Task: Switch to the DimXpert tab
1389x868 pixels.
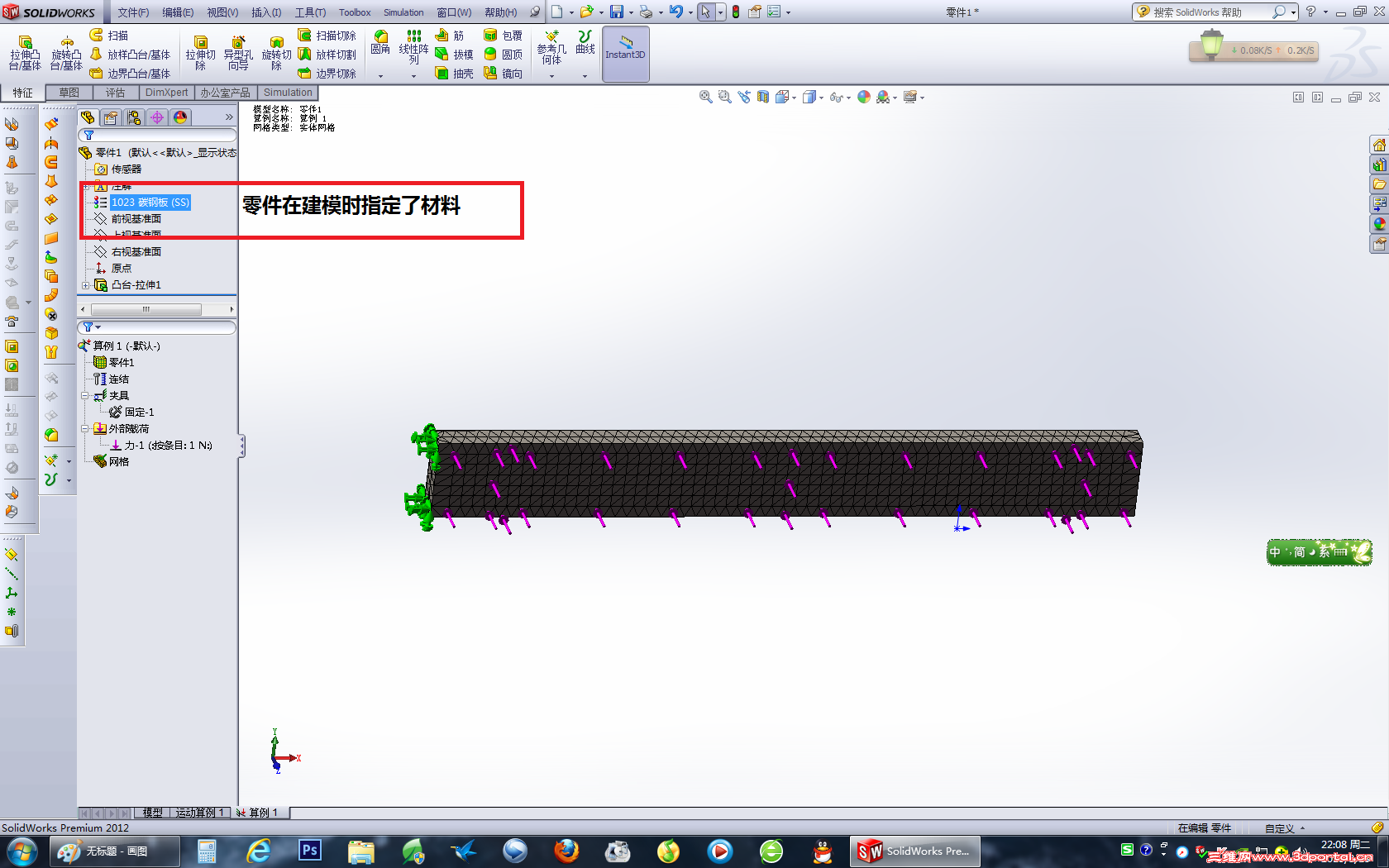Action: pos(167,93)
